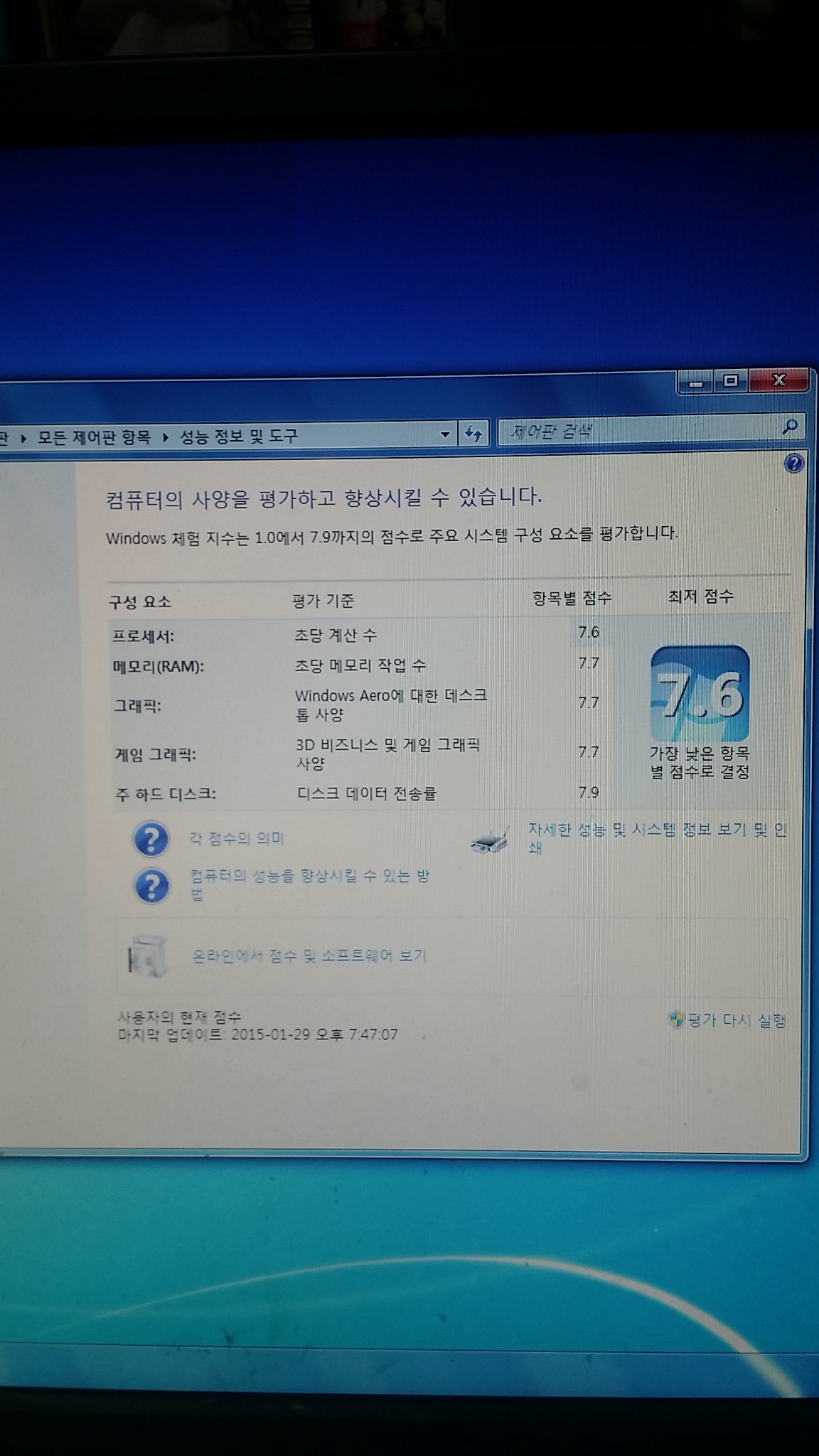Image resolution: width=819 pixels, height=1456 pixels.
Task: Open the address bar history dropdown
Action: pos(445,434)
